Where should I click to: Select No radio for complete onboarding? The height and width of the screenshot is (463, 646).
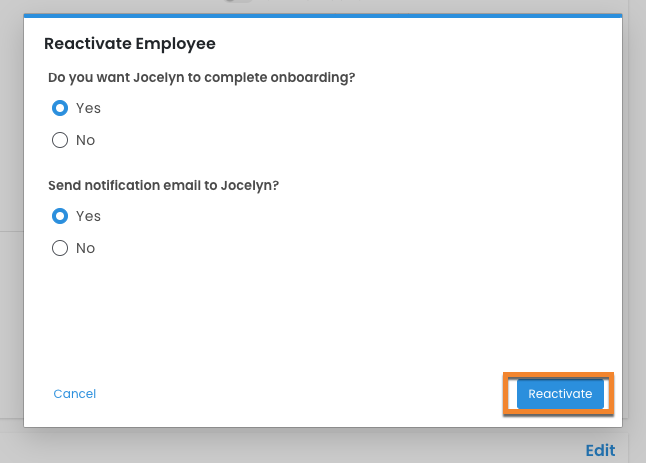tap(60, 140)
